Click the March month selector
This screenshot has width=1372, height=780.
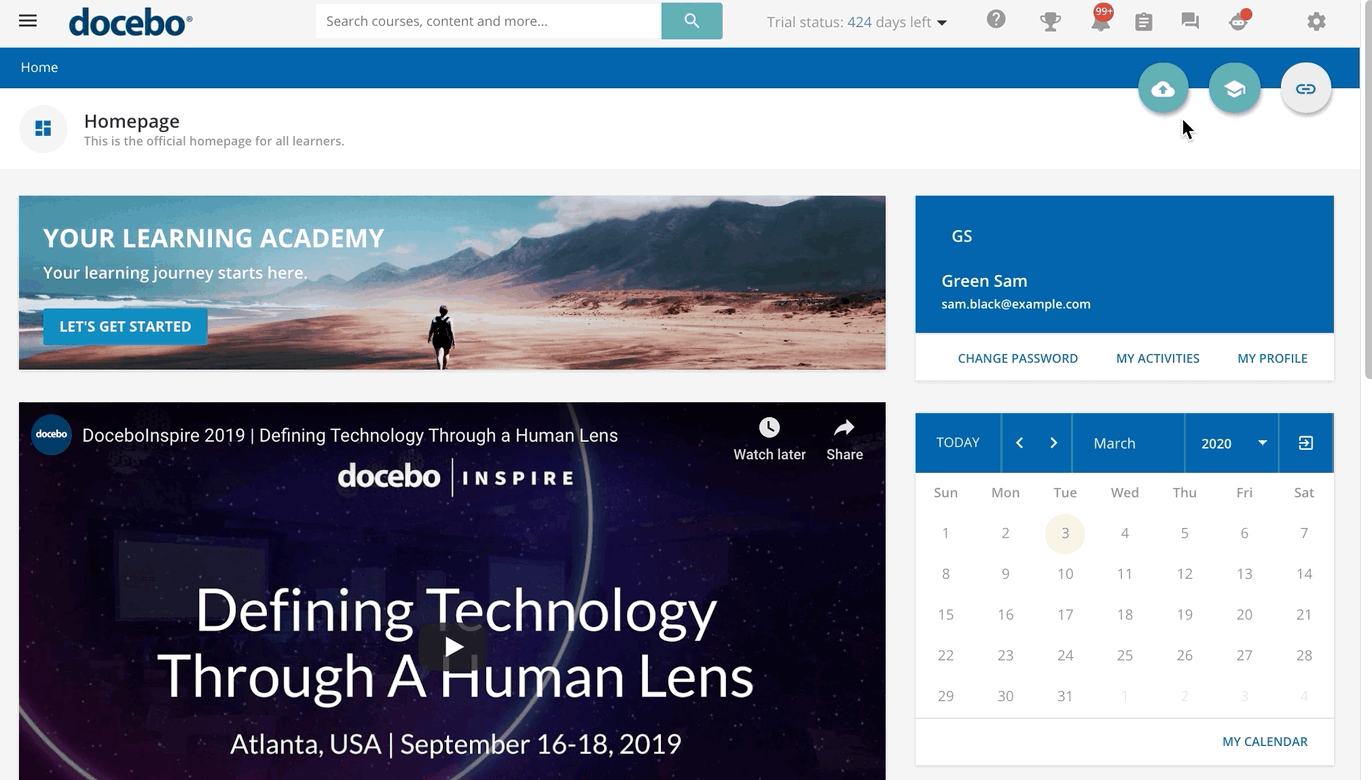(x=1128, y=443)
